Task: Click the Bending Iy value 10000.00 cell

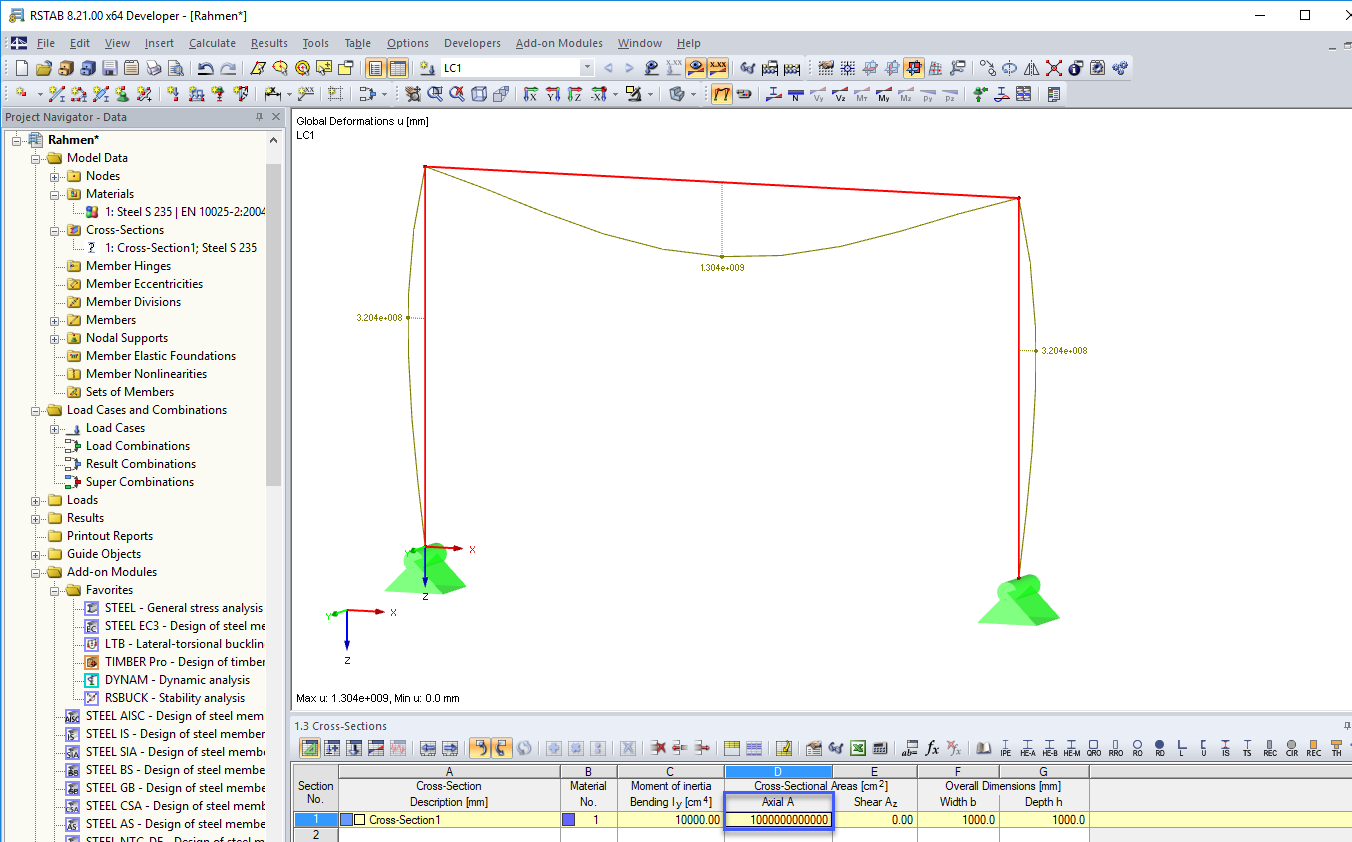Action: (670, 820)
